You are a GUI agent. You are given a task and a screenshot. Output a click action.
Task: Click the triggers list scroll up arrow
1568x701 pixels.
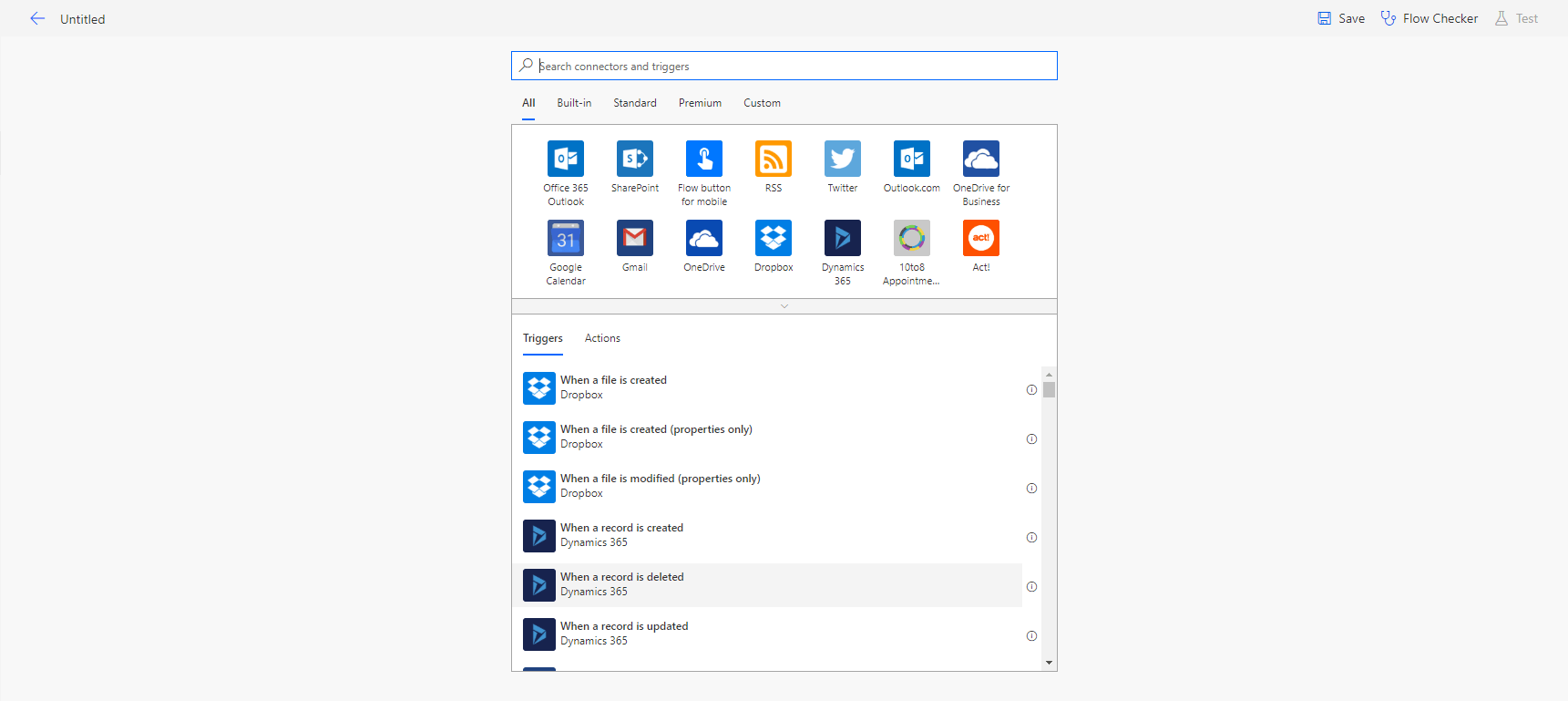pos(1050,375)
